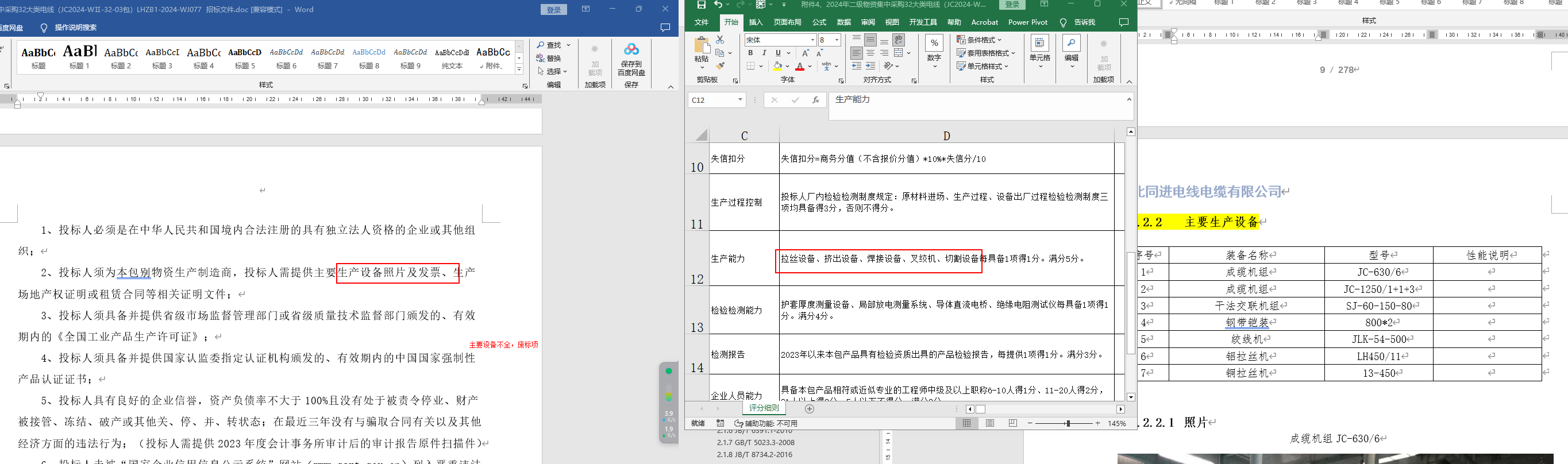Toggle bold formatting in Excel
1568x464 pixels.
[x=750, y=53]
